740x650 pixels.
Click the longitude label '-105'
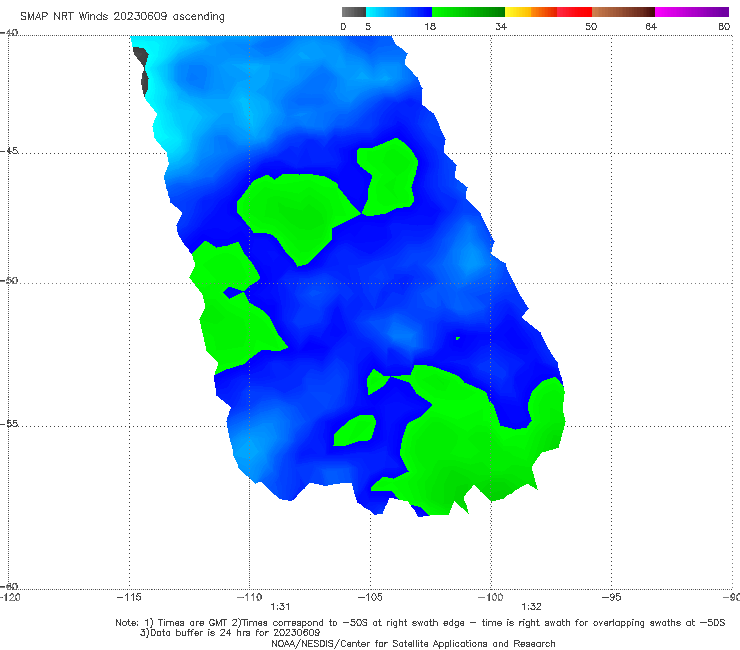coord(370,597)
